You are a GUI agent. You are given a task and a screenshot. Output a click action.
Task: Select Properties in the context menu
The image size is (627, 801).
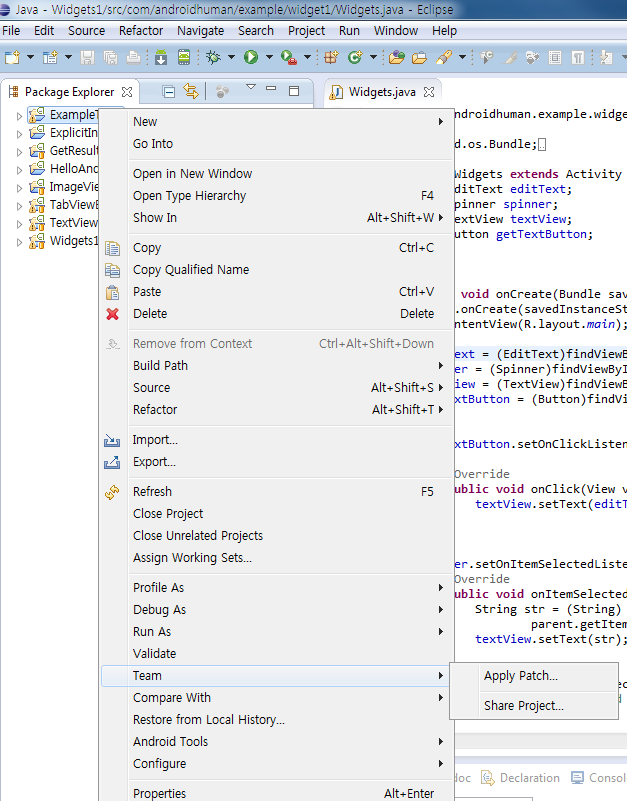(277, 793)
